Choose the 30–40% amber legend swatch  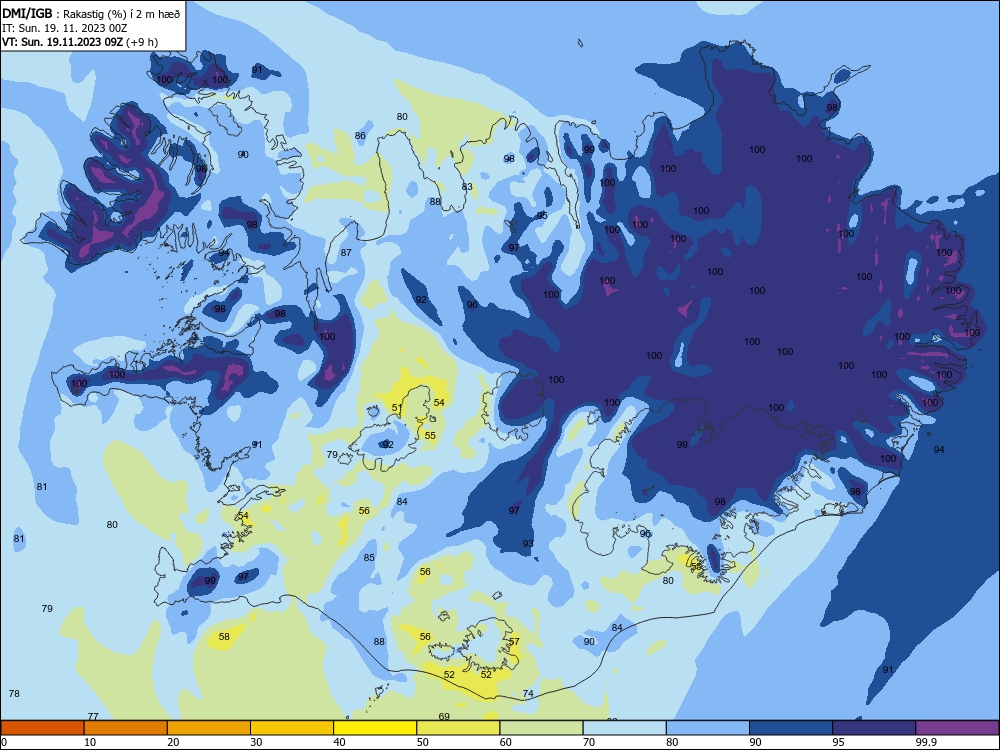pos(292,728)
